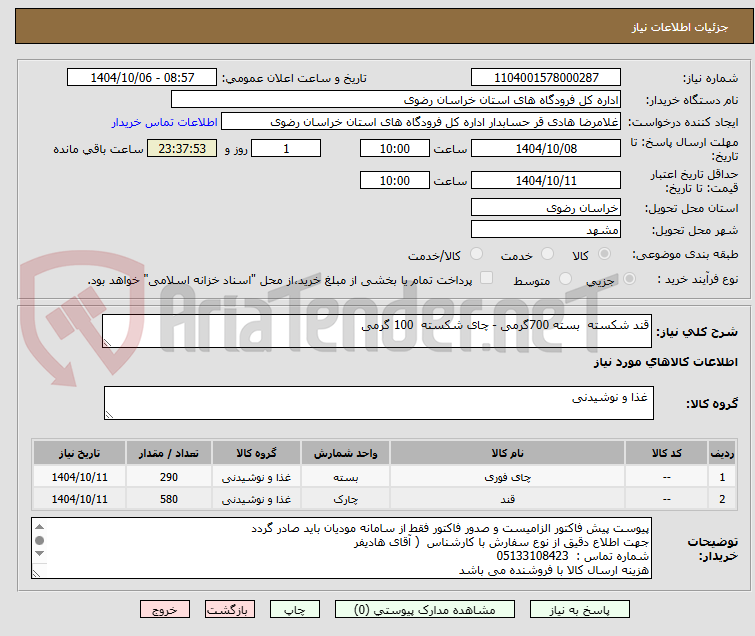The width and height of the screenshot is (755, 636).
Task: Click the buyer notes textarea
Action: coord(341,548)
